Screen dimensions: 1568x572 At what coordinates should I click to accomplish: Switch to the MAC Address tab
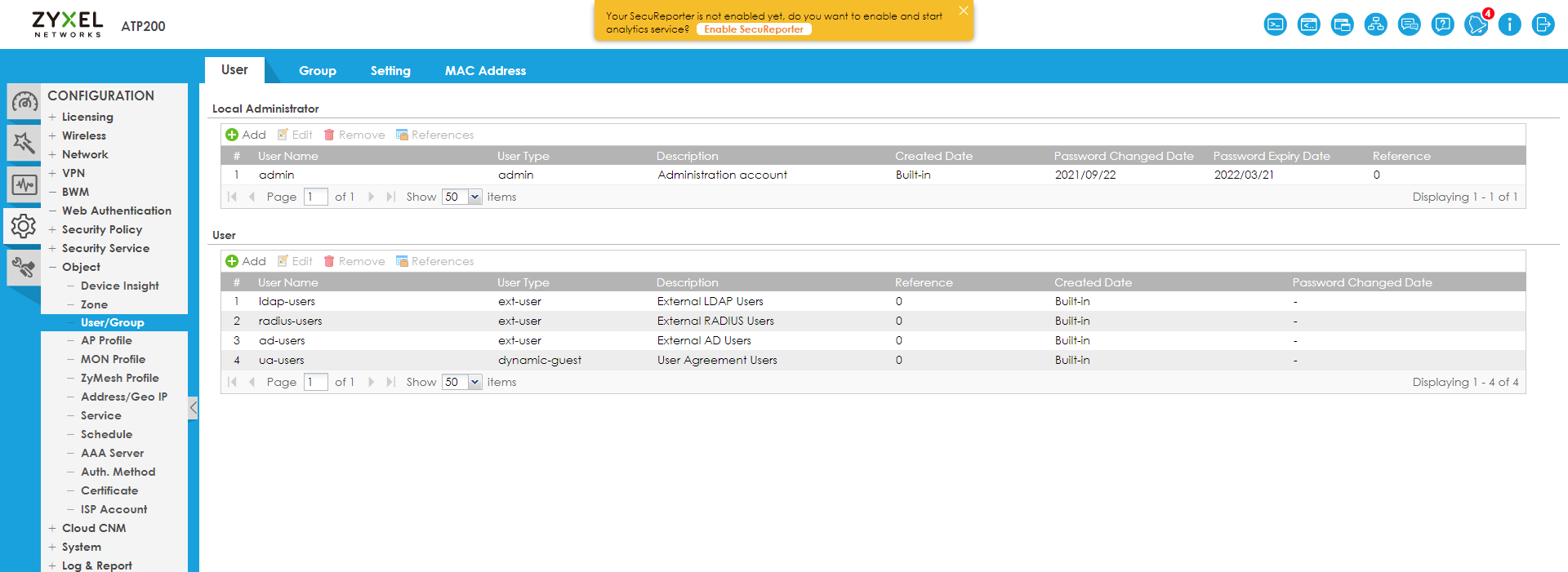pyautogui.click(x=485, y=71)
